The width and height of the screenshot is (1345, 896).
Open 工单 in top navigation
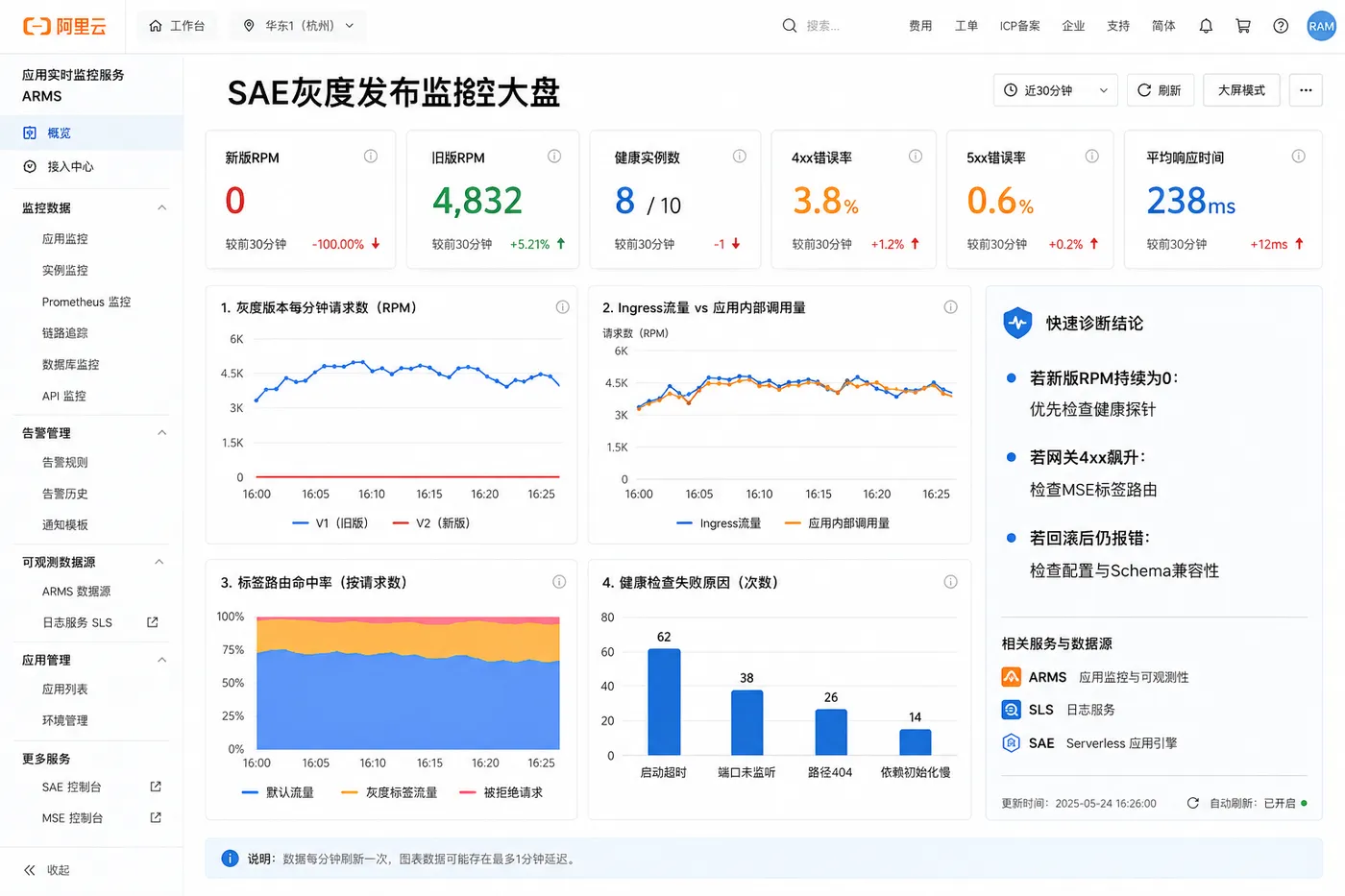(966, 26)
